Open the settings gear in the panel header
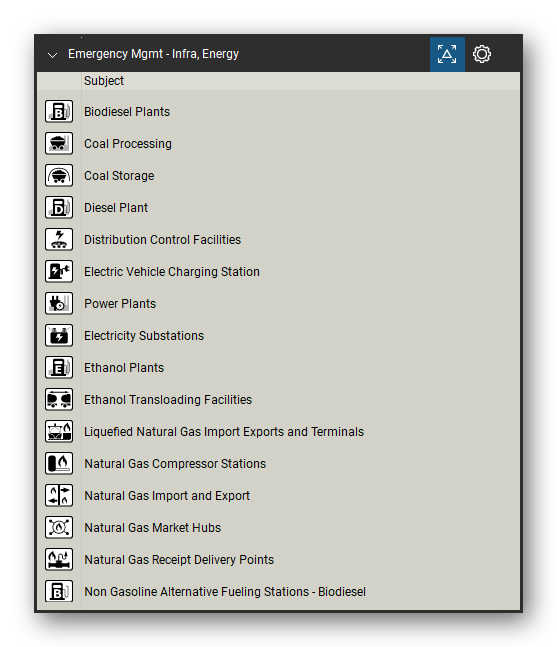Screen dimensions: 557x647 [482, 54]
